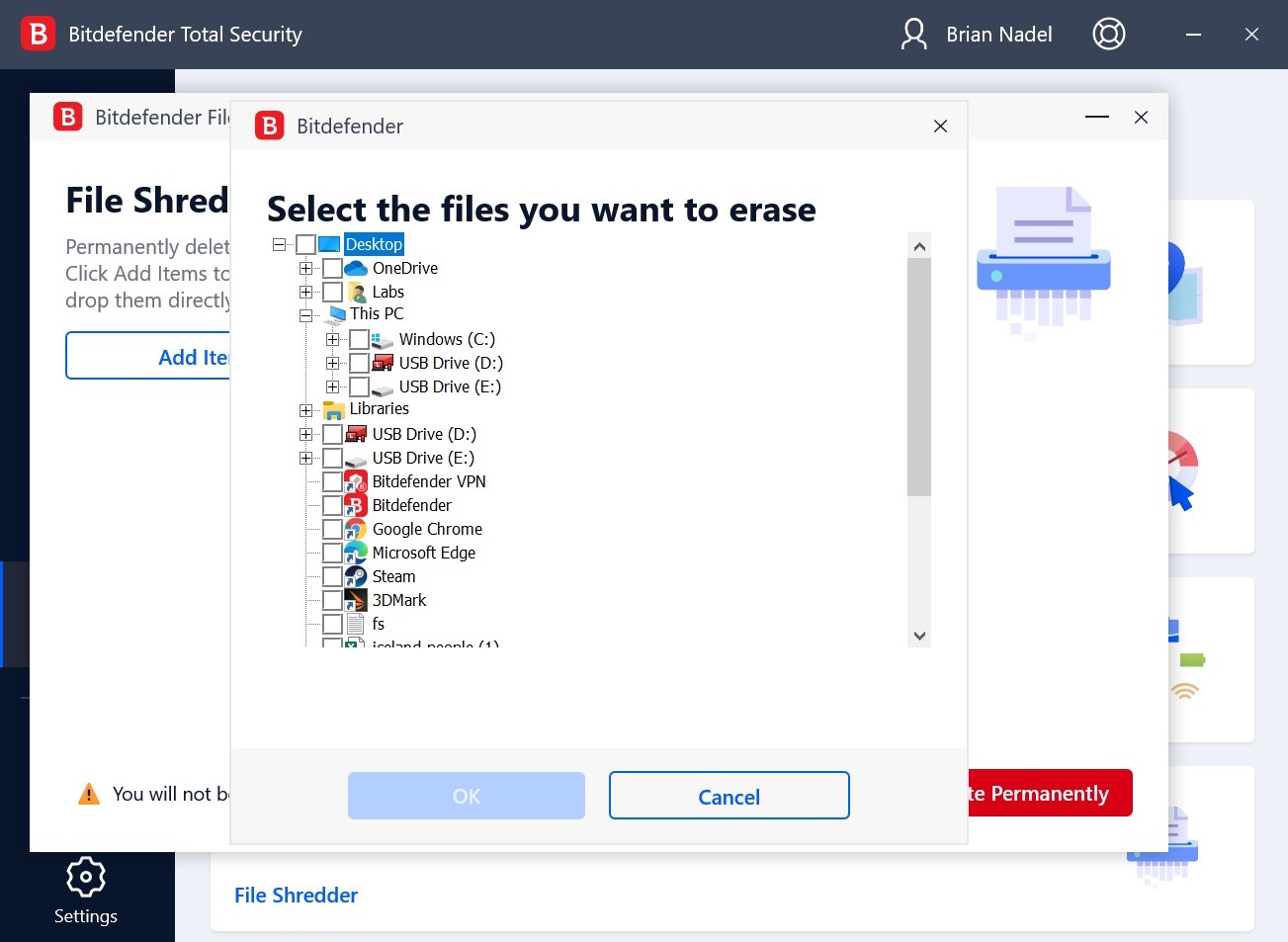Click Add Items button in File Shredder
The image size is (1288, 942).
click(148, 356)
